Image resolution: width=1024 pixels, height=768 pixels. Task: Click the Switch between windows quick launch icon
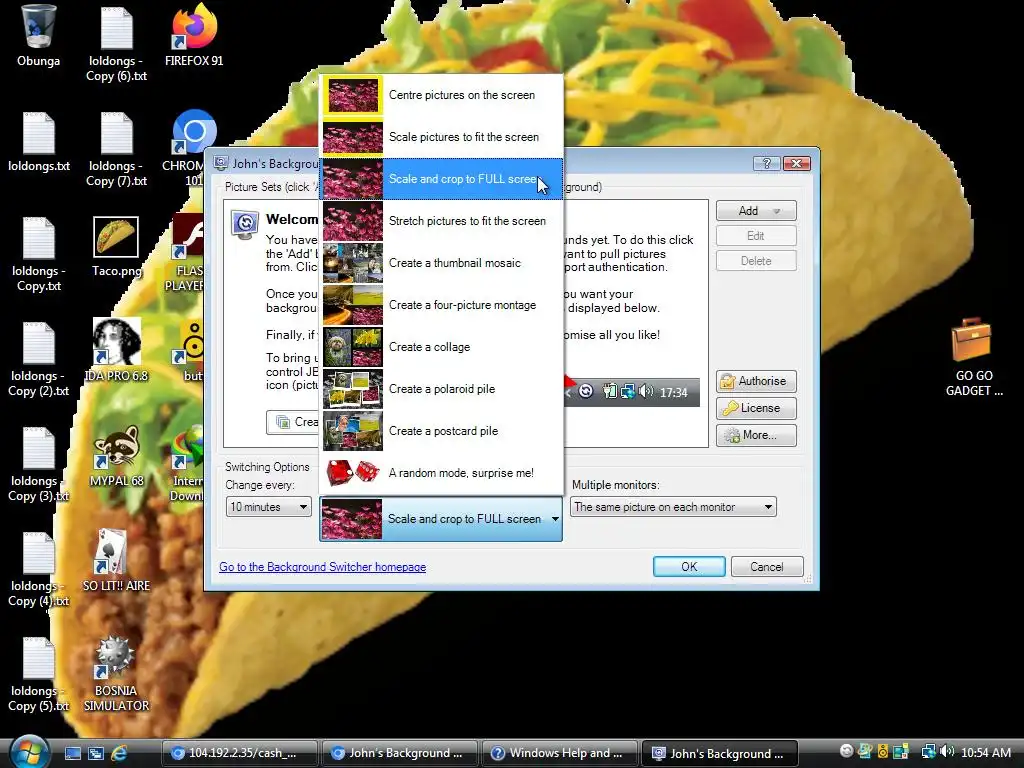tap(95, 753)
